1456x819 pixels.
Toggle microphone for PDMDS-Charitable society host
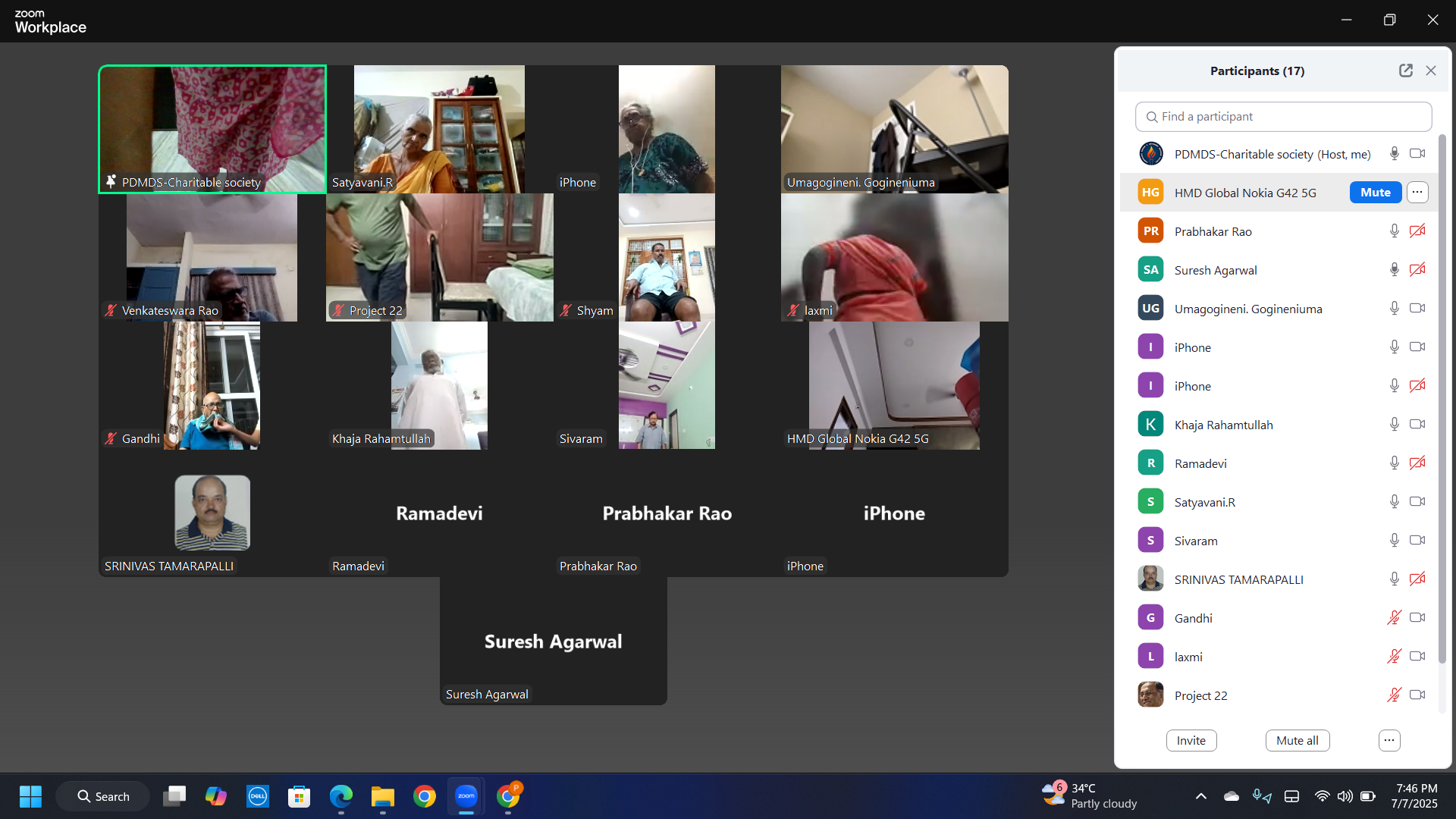(x=1394, y=154)
